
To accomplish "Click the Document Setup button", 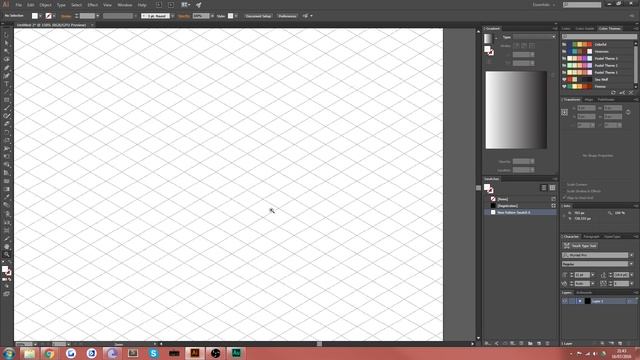I will point(258,16).
